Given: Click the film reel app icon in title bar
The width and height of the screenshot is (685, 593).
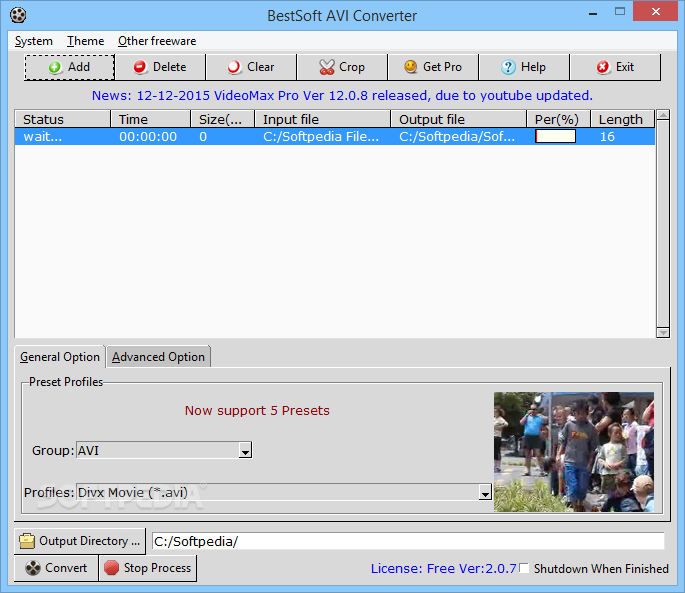Looking at the screenshot, I should click(18, 15).
